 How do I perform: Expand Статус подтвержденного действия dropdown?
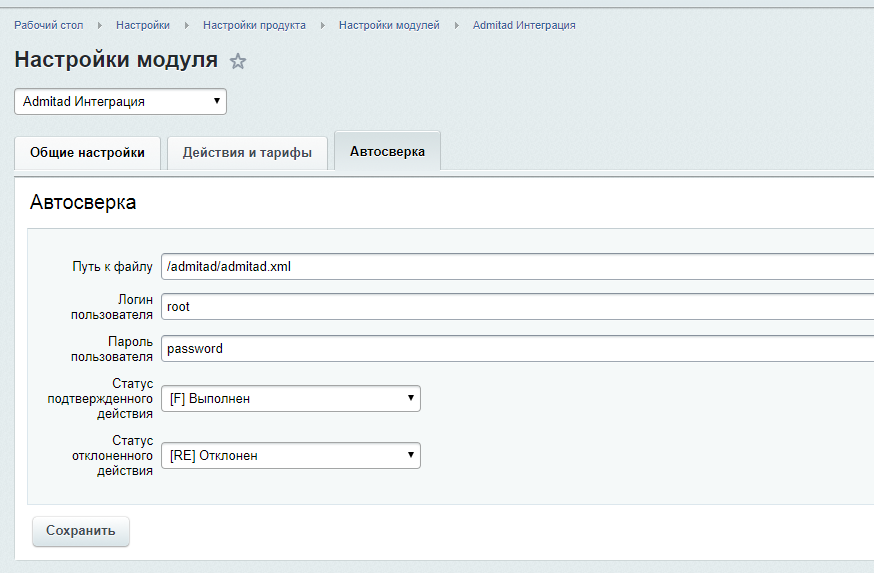point(290,399)
